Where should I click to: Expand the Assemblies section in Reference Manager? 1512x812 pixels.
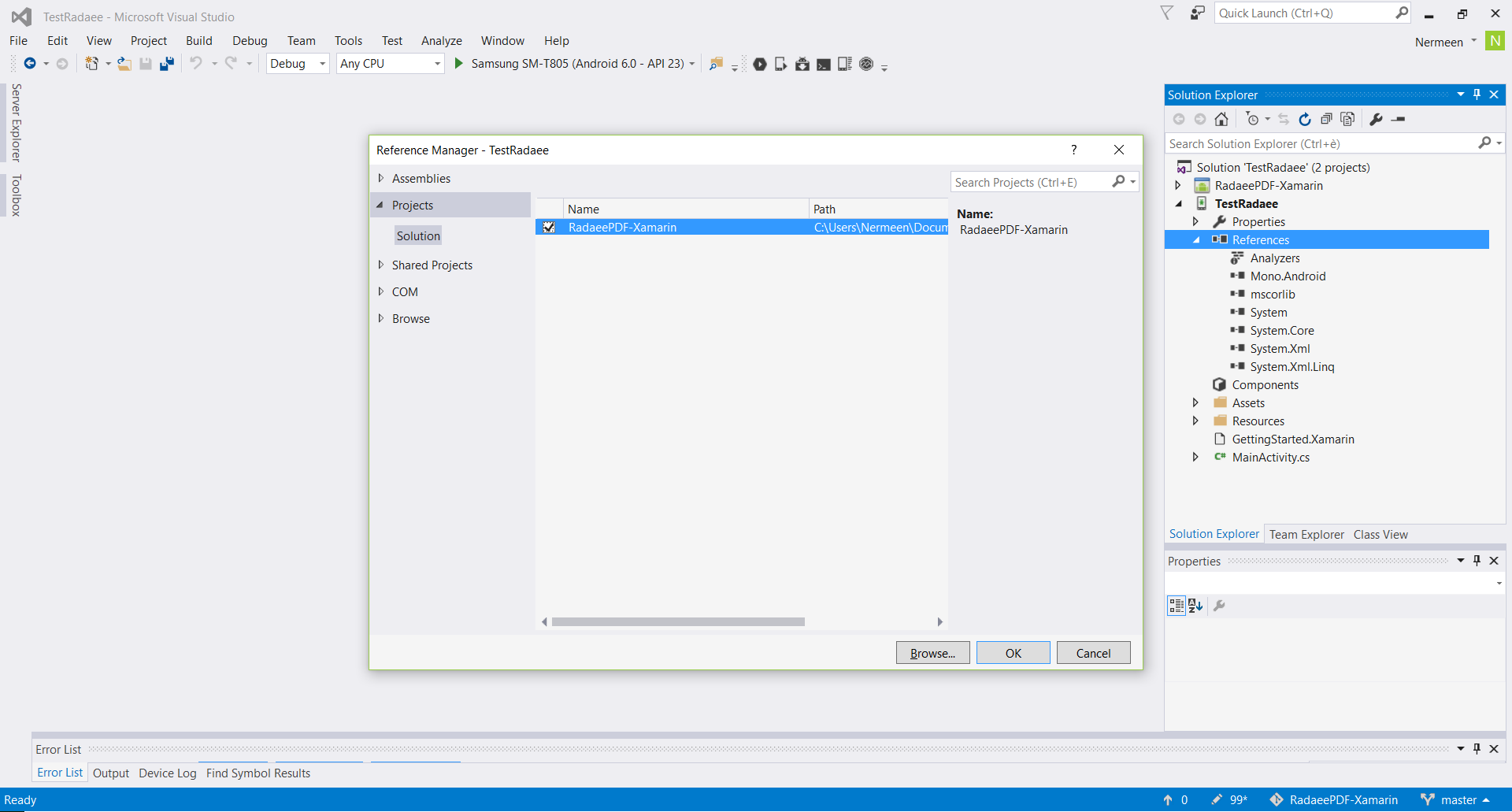[381, 179]
